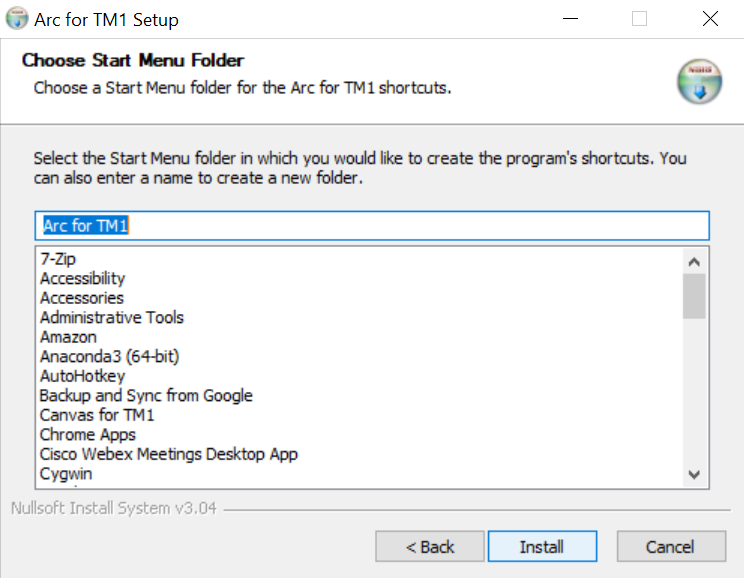Select Backup and Sync from Google
The height and width of the screenshot is (578, 744).
click(146, 396)
